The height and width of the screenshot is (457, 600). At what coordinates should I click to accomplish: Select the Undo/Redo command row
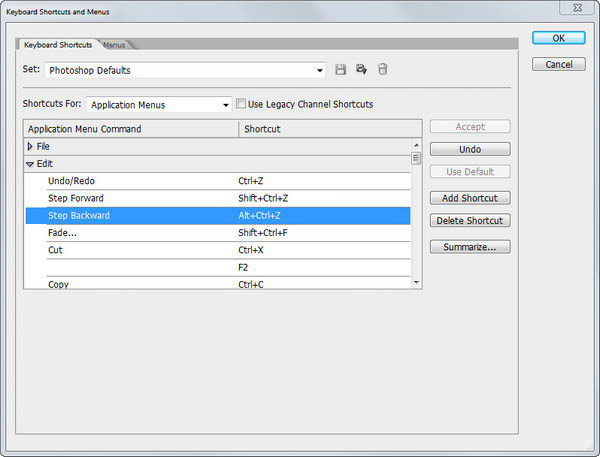[218, 181]
